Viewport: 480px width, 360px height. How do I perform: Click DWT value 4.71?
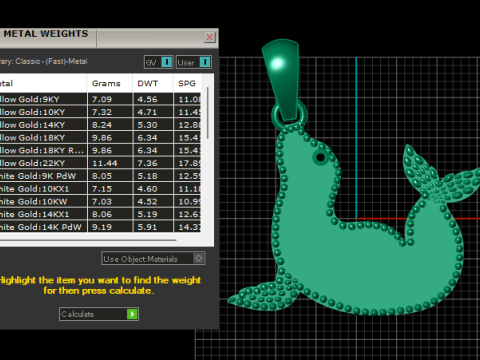(147, 112)
